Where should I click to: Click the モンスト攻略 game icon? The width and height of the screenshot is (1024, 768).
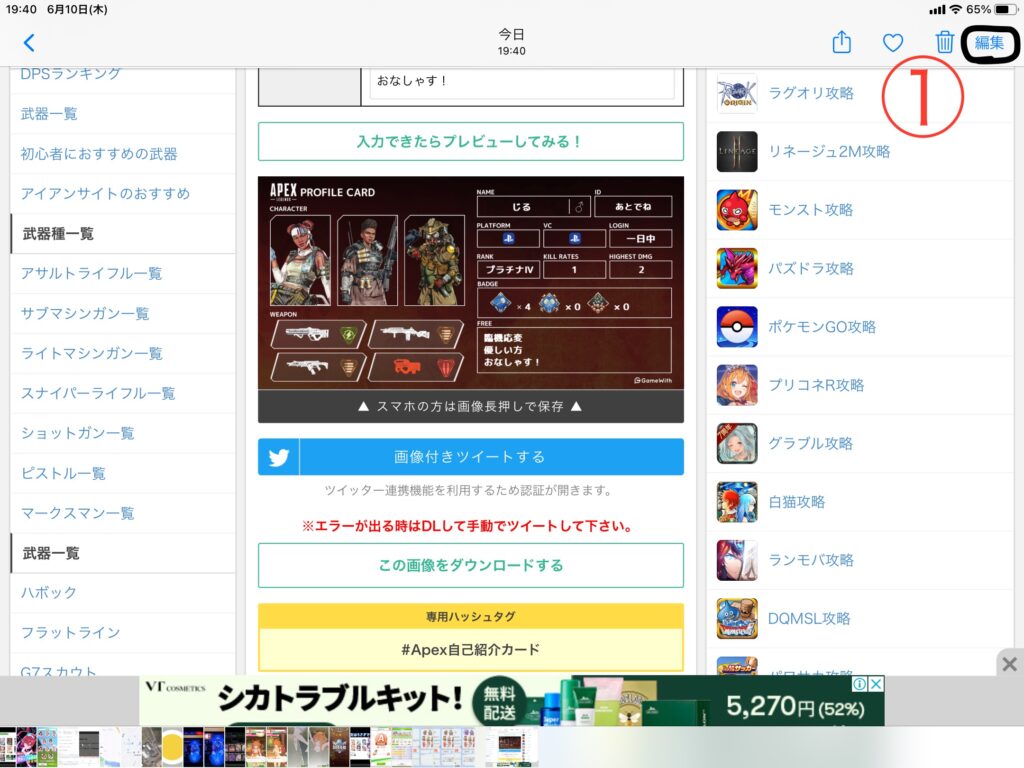737,210
